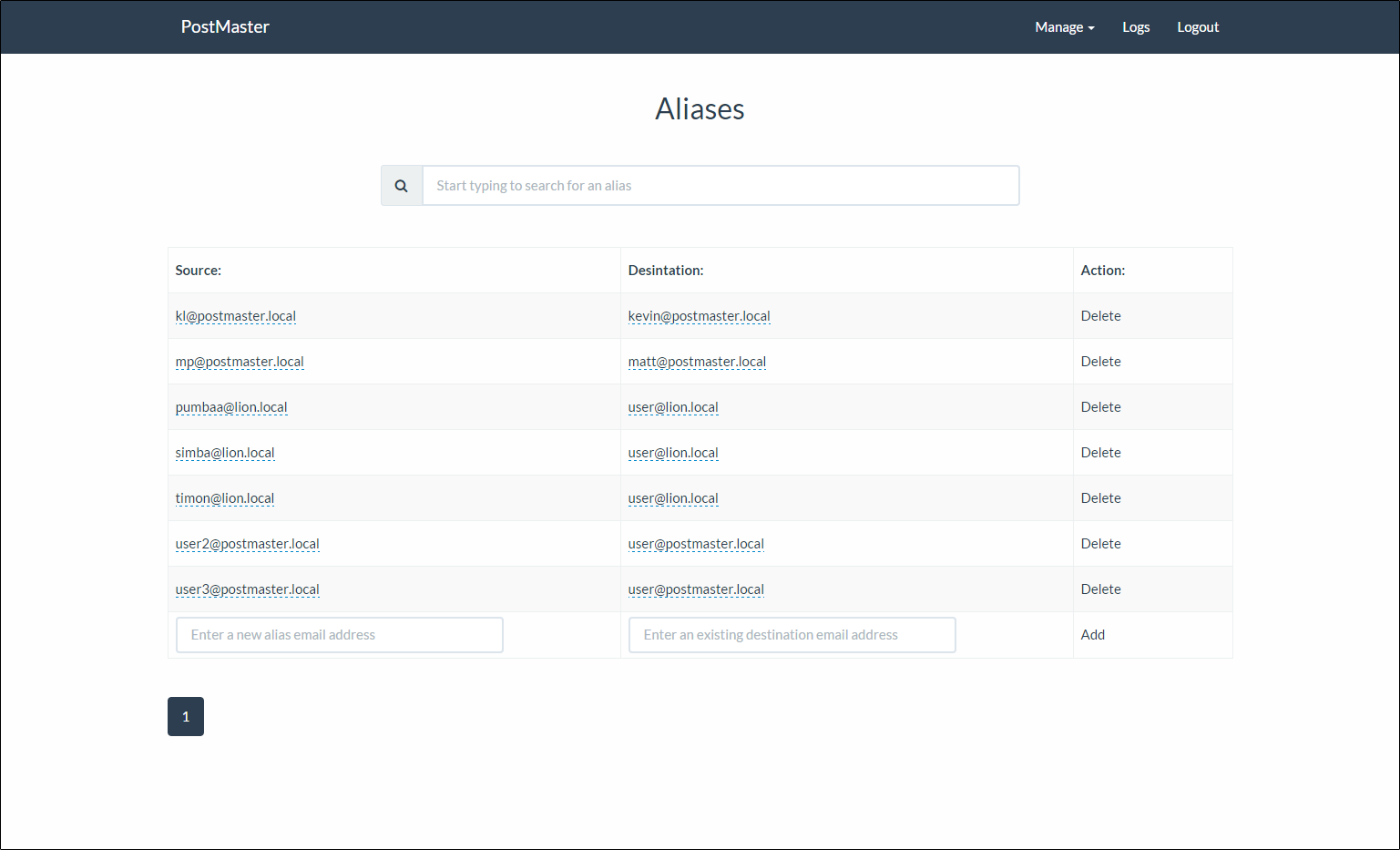Focus the alias search field
Image resolution: width=1400 pixels, height=850 pixels.
click(720, 186)
